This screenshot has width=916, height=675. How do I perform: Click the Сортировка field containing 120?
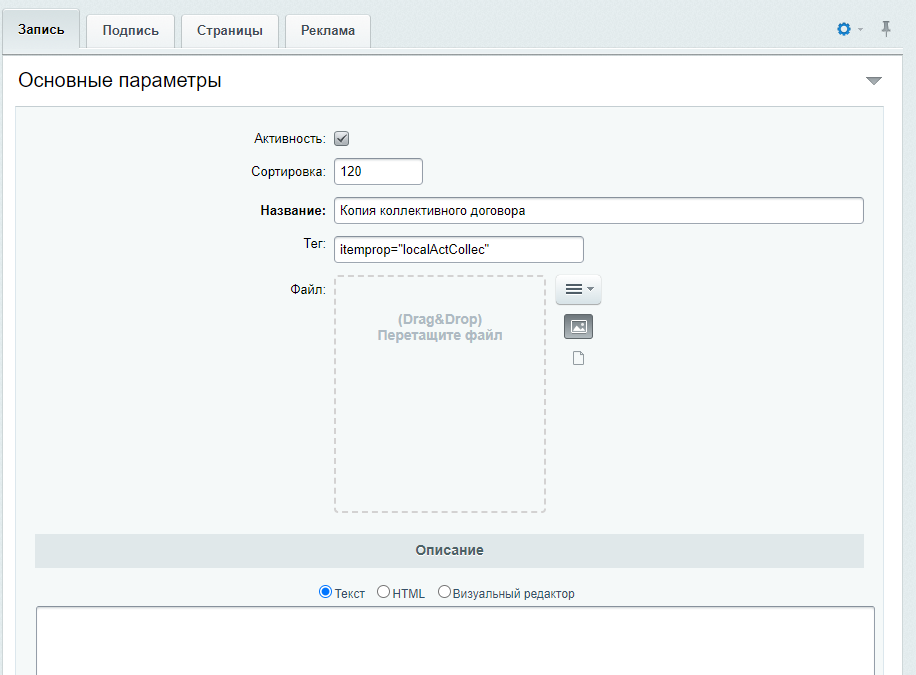(378, 172)
